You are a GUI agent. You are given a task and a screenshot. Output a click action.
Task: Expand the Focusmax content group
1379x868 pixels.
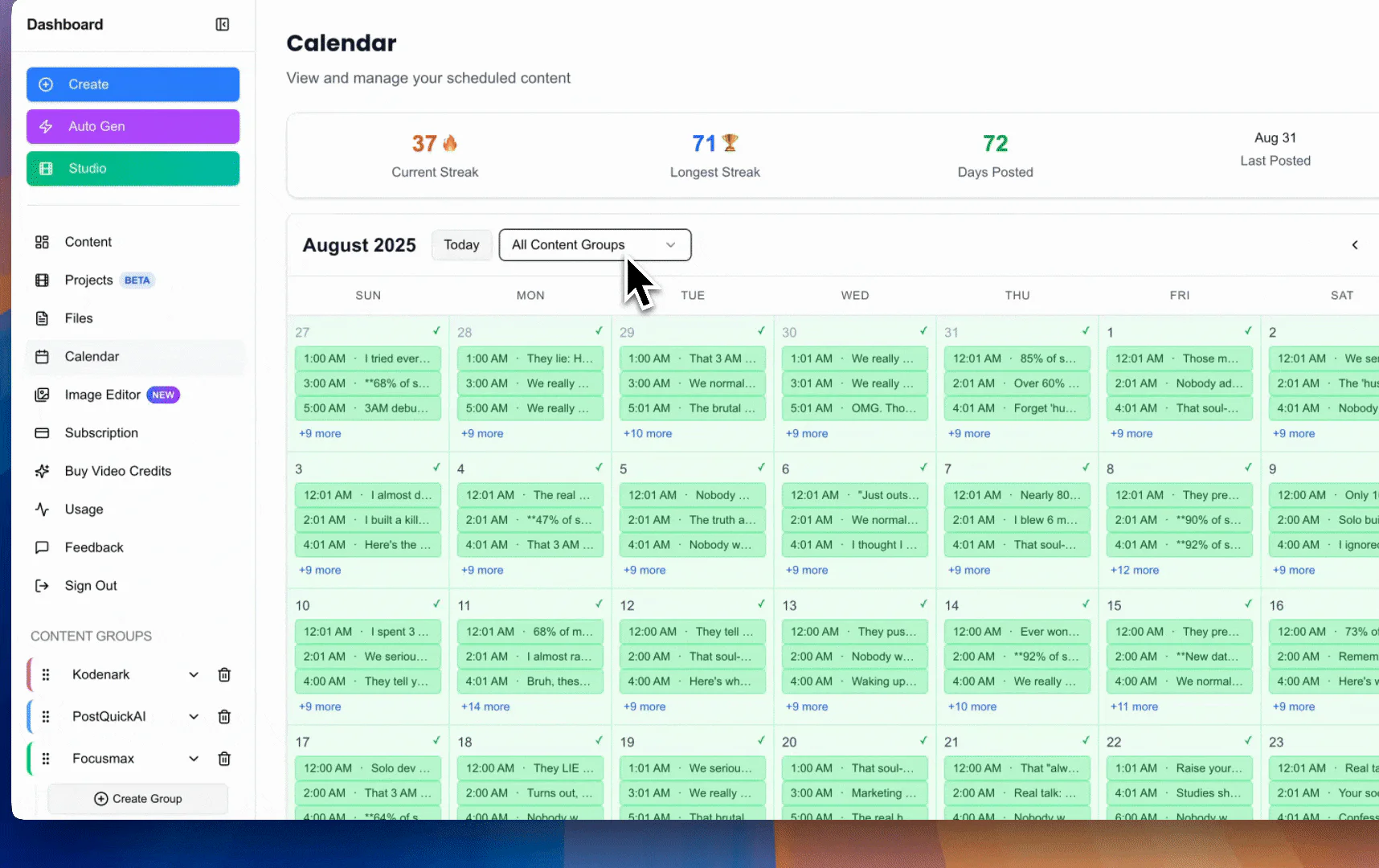[193, 758]
